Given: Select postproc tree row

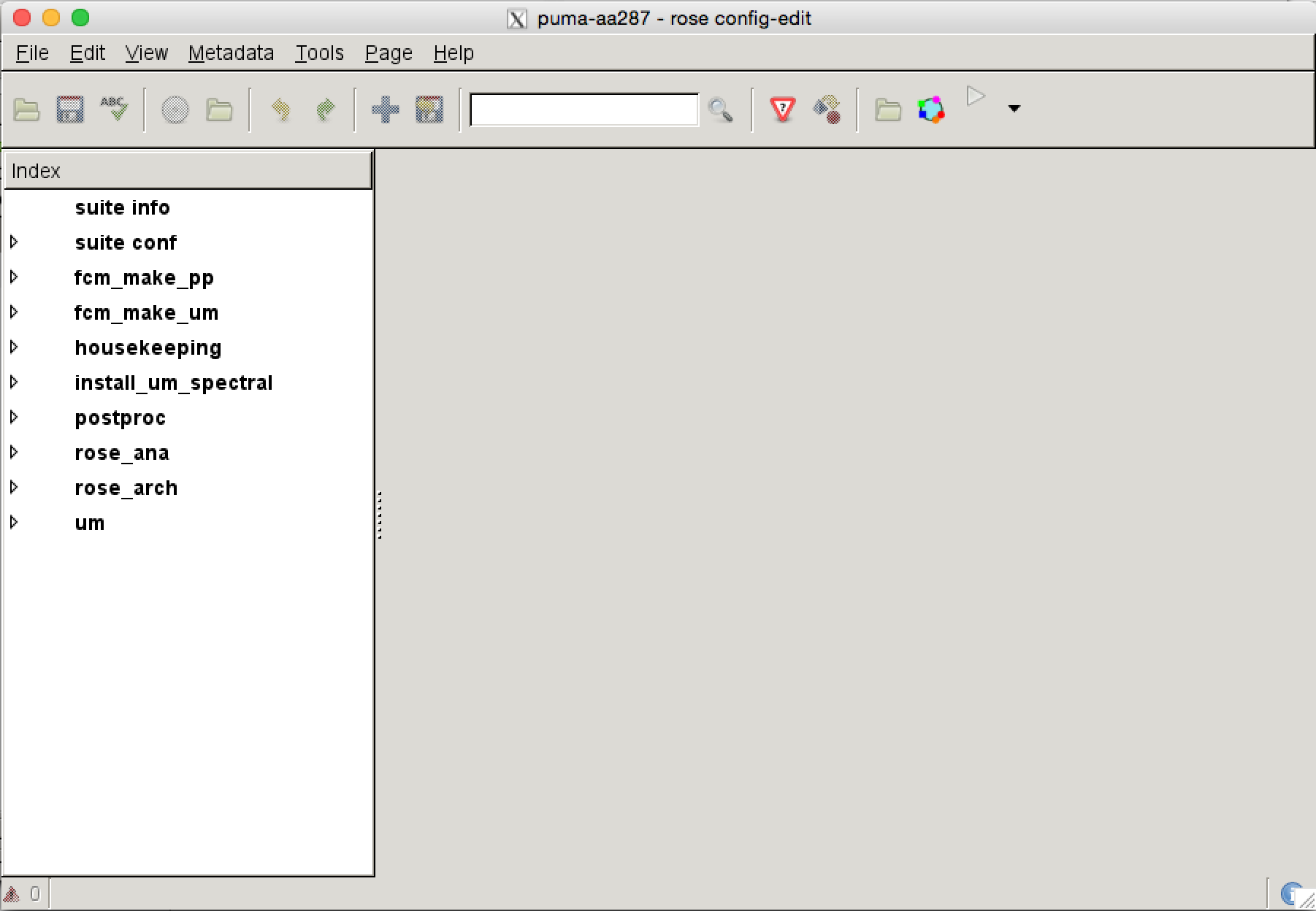Looking at the screenshot, I should click(x=188, y=418).
